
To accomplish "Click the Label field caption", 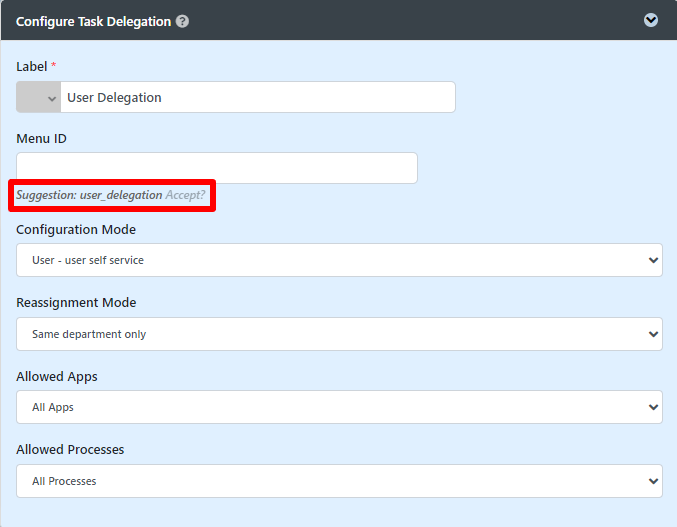I will coord(31,65).
